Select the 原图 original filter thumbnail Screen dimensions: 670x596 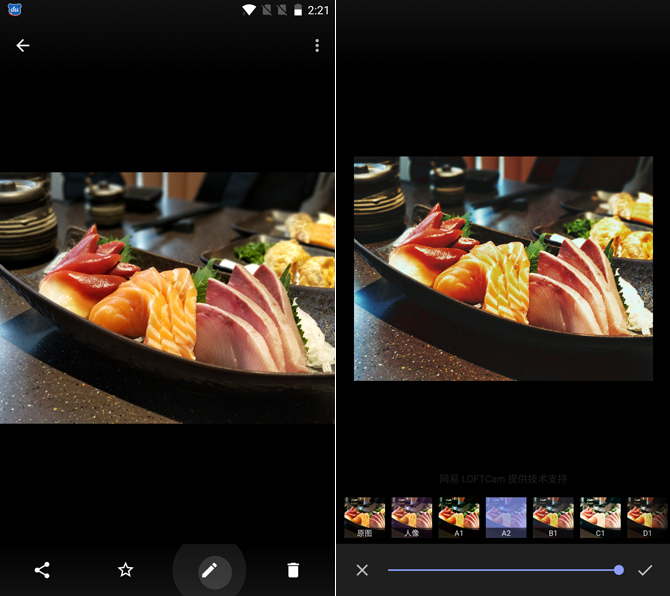click(x=364, y=517)
